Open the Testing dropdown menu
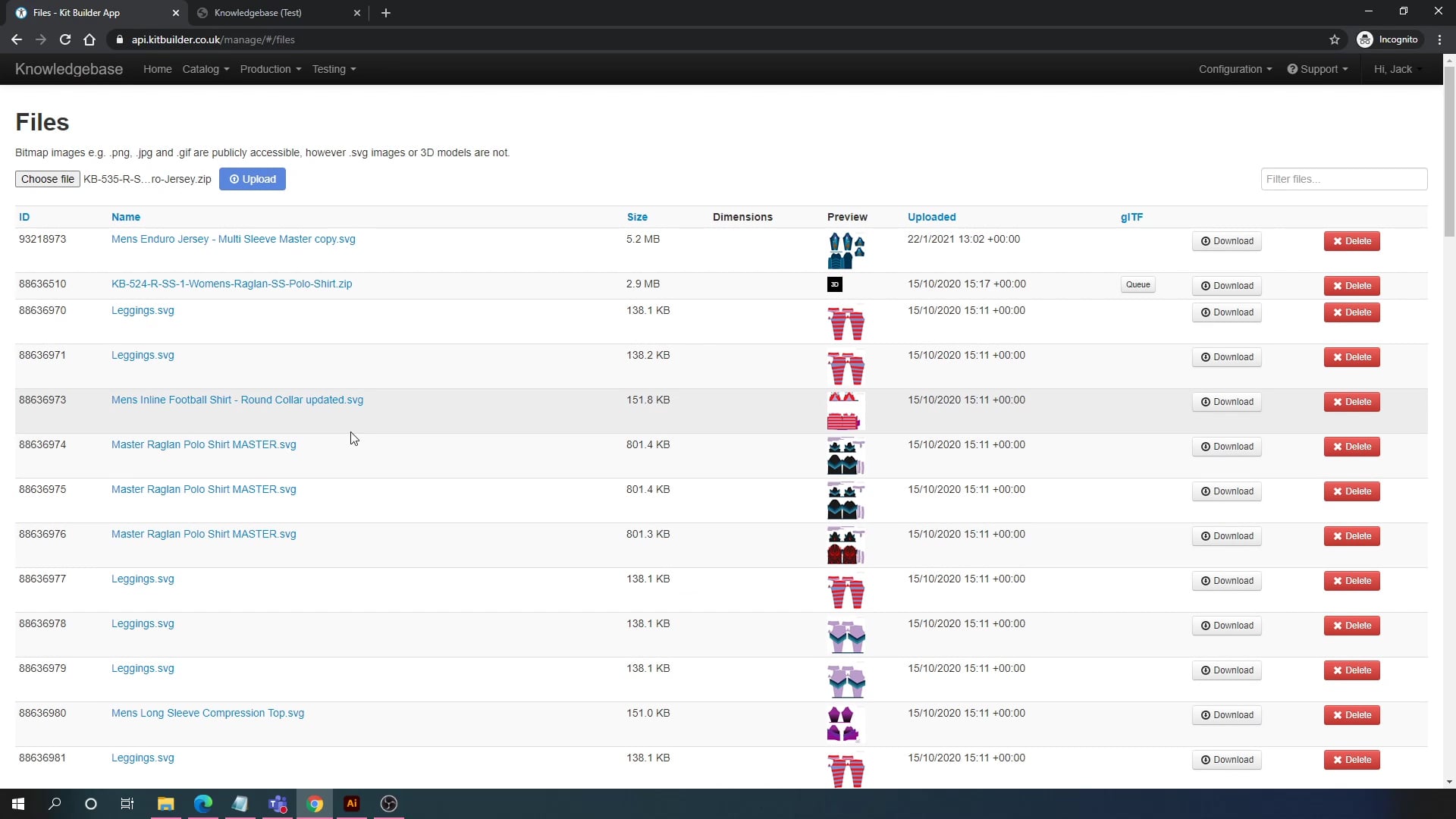1456x819 pixels. click(x=334, y=69)
